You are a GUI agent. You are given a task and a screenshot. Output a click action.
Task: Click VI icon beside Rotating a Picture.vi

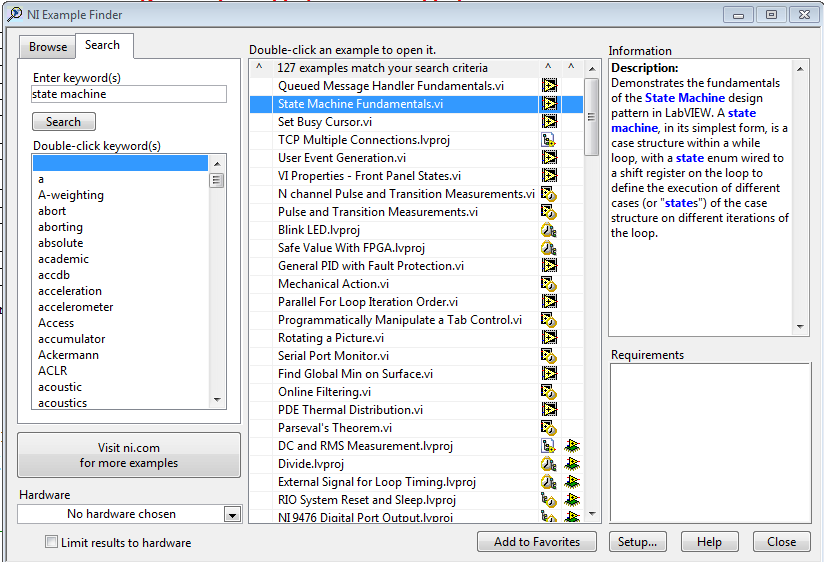549,338
